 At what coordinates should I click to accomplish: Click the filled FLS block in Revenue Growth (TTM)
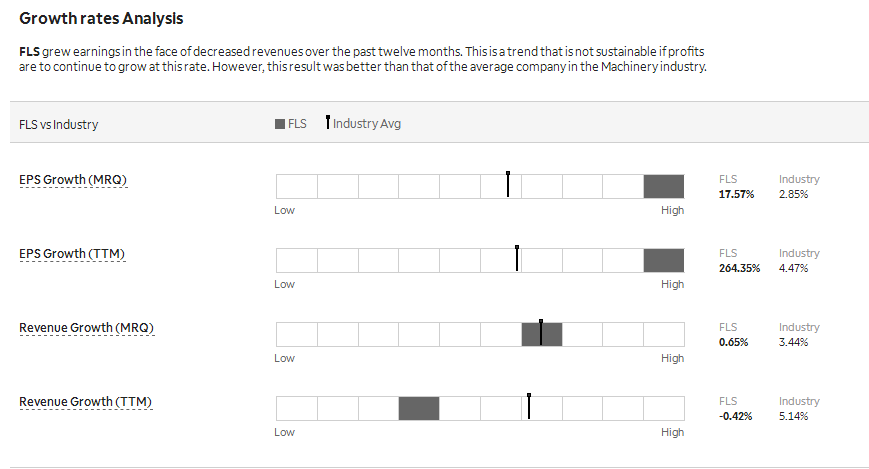419,409
